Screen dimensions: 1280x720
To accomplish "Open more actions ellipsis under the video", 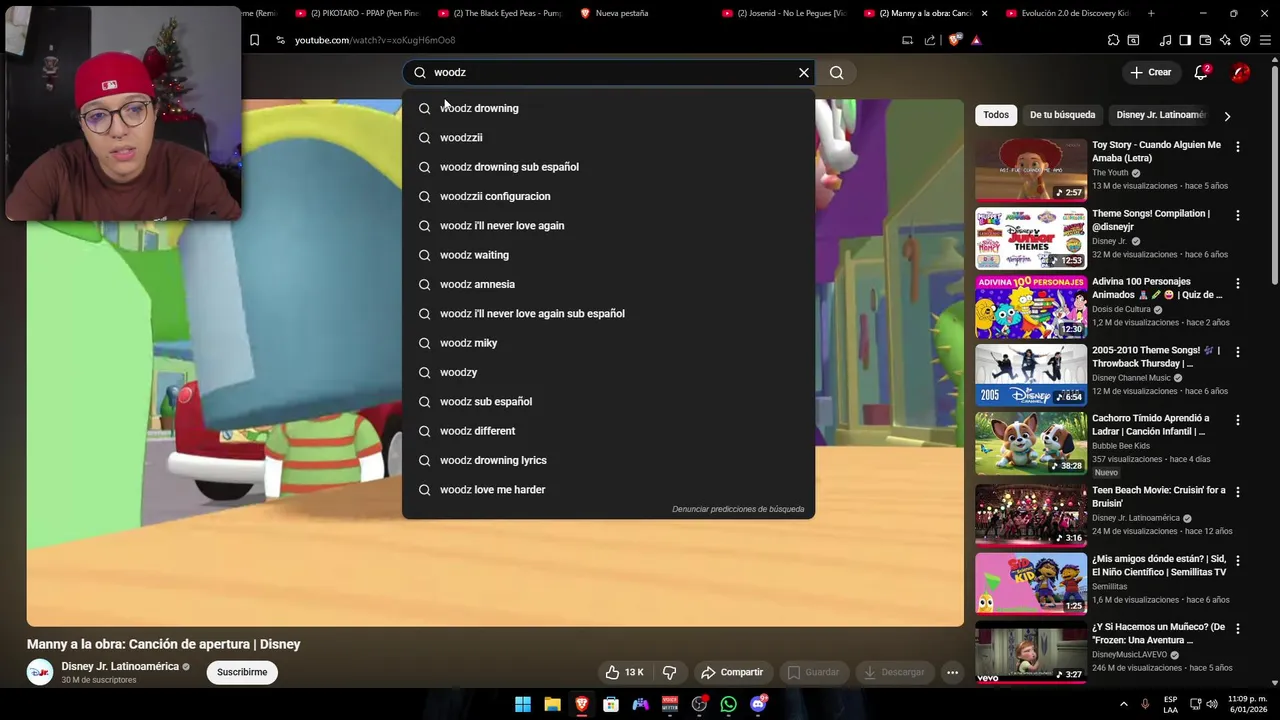I will click(x=952, y=673).
